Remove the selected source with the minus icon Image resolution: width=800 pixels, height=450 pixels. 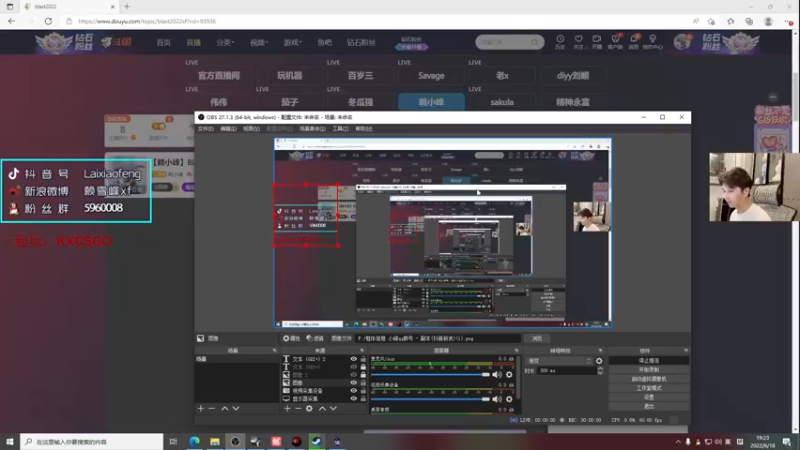pyautogui.click(x=298, y=409)
